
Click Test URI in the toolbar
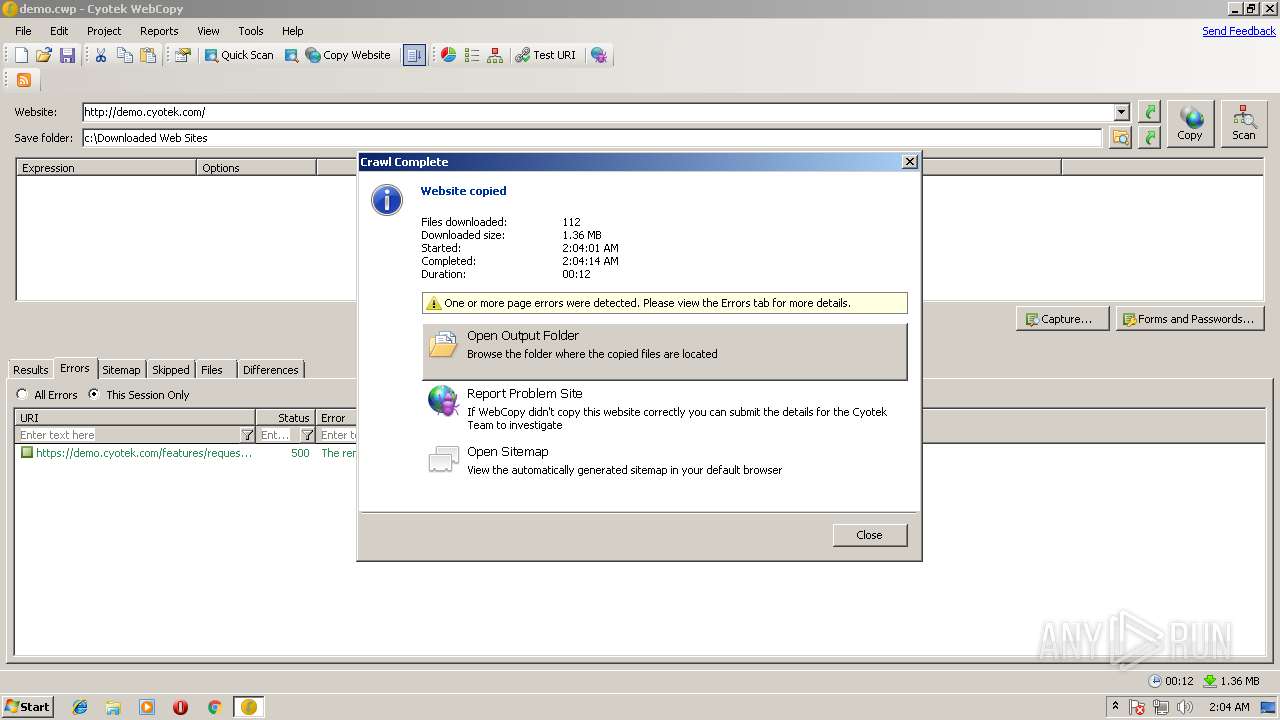[546, 55]
